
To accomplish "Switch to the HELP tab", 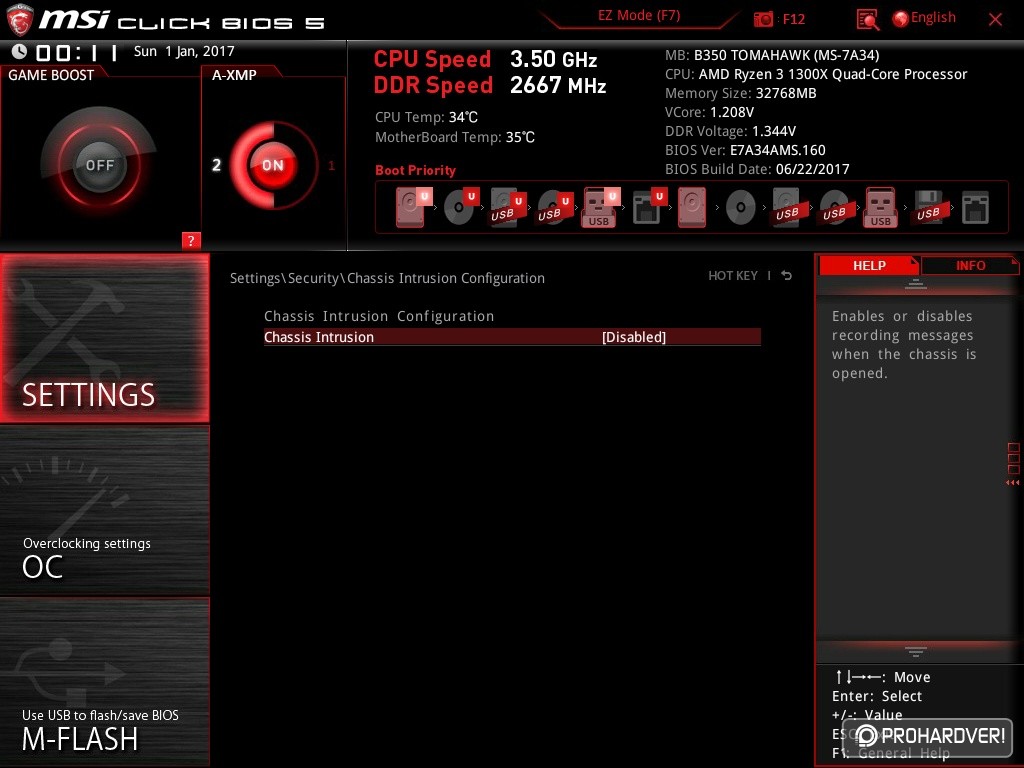I will point(869,266).
